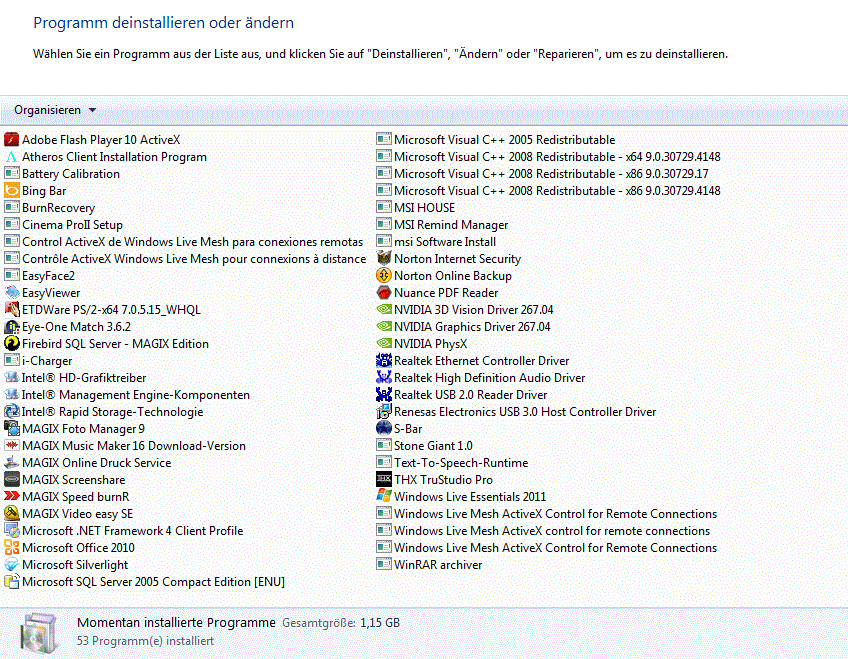
Task: Select the BurnRecovery program entry
Action: [x=49, y=208]
